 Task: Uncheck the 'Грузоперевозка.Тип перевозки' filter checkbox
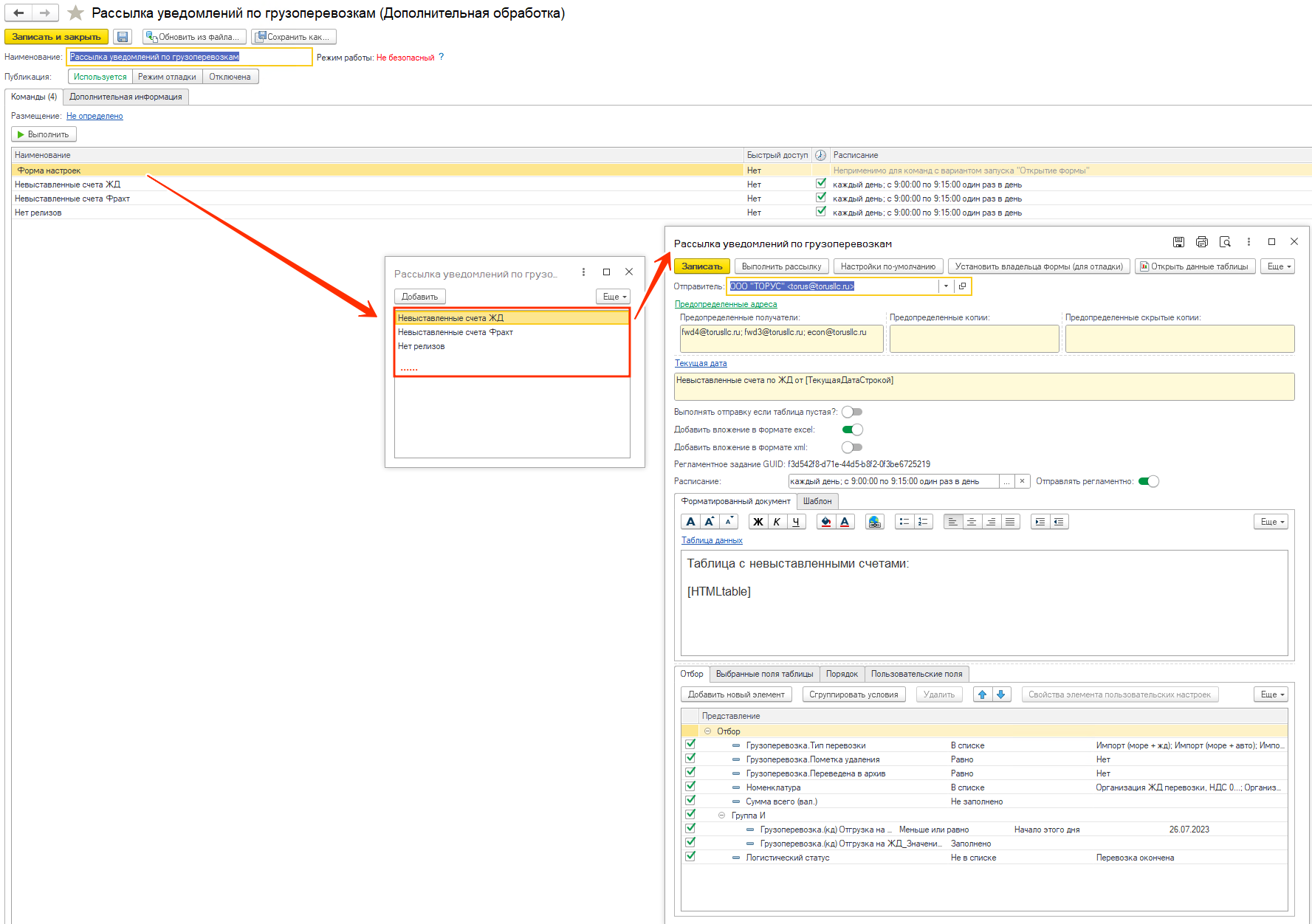coord(690,745)
